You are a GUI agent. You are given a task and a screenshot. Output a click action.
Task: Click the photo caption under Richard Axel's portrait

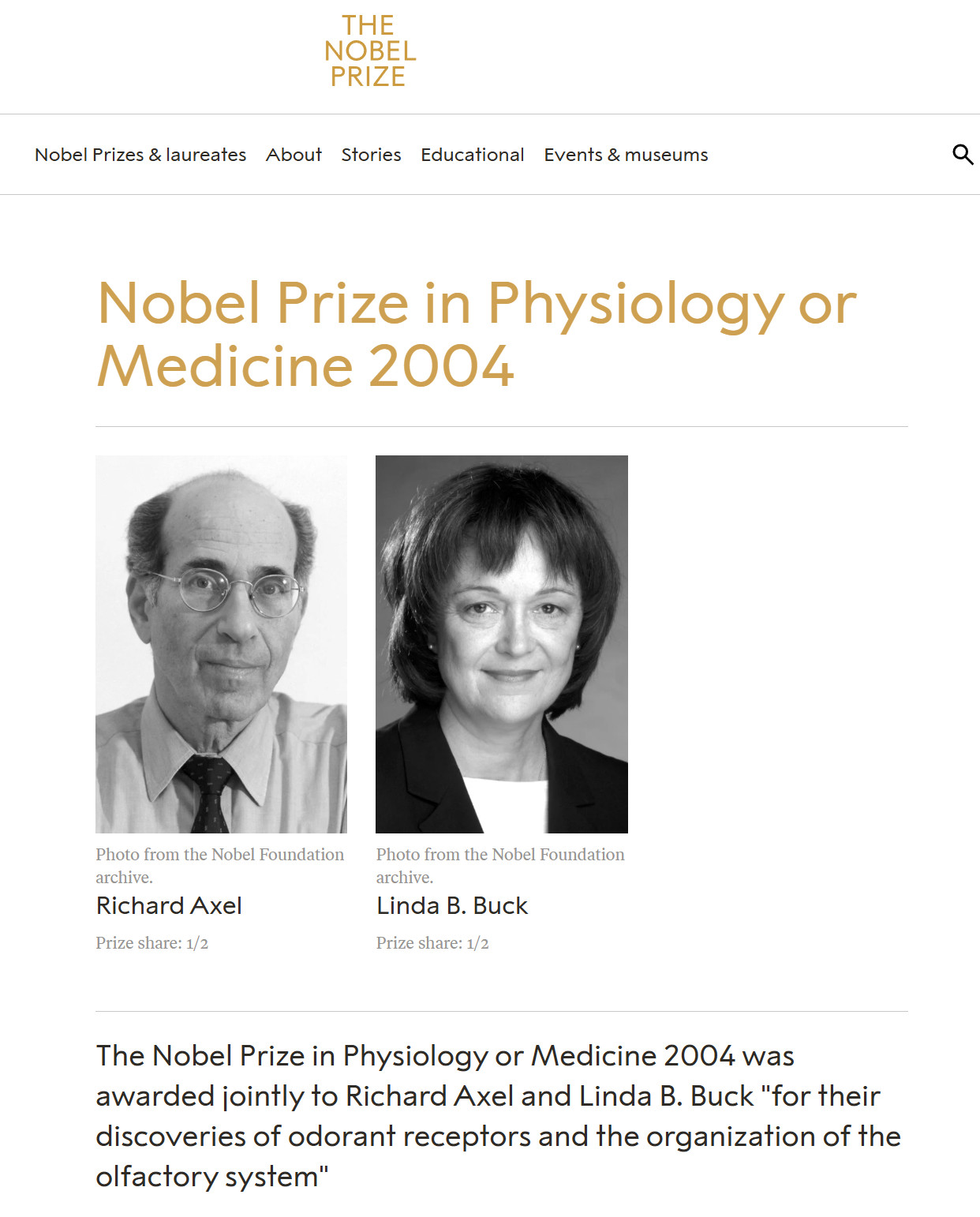point(219,865)
